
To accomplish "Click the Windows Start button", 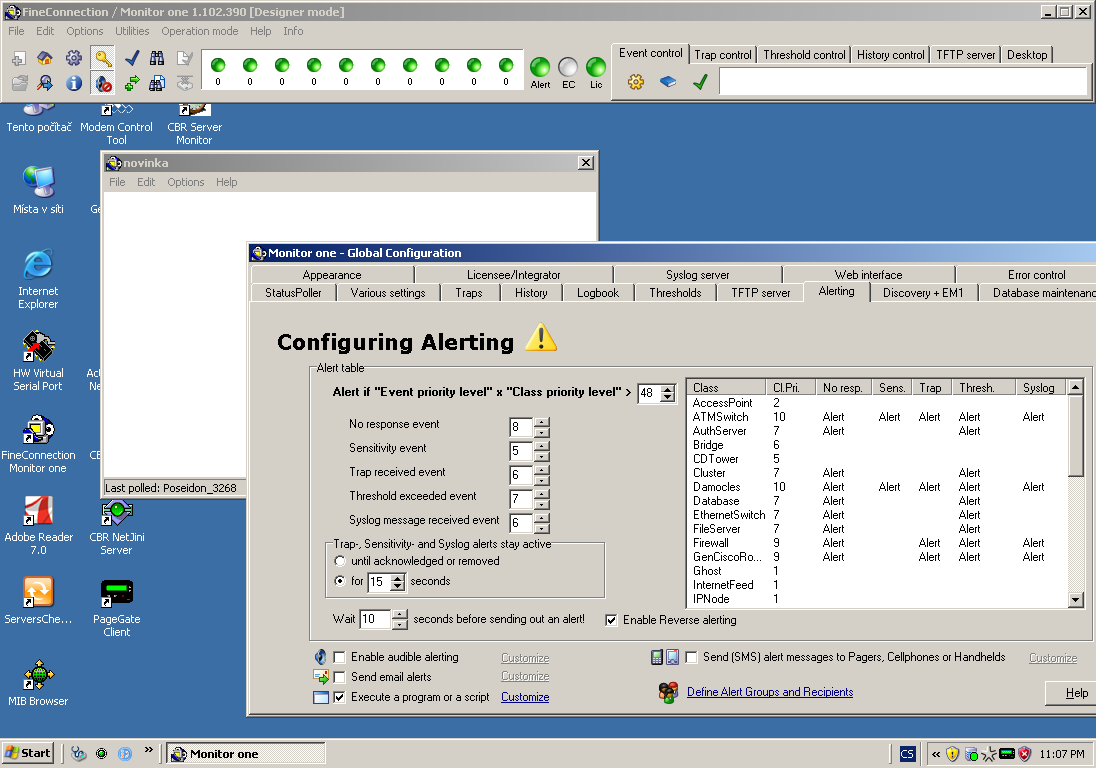I will pyautogui.click(x=29, y=753).
